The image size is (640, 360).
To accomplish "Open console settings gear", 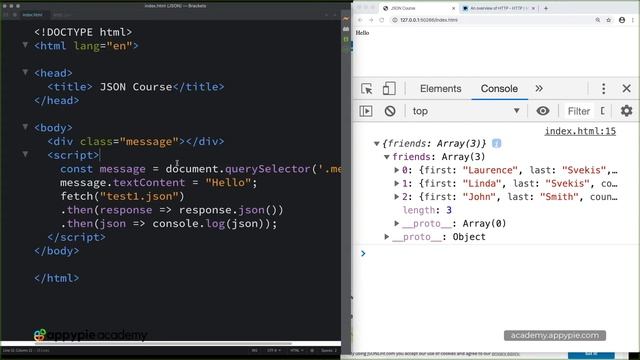I will coord(627,111).
